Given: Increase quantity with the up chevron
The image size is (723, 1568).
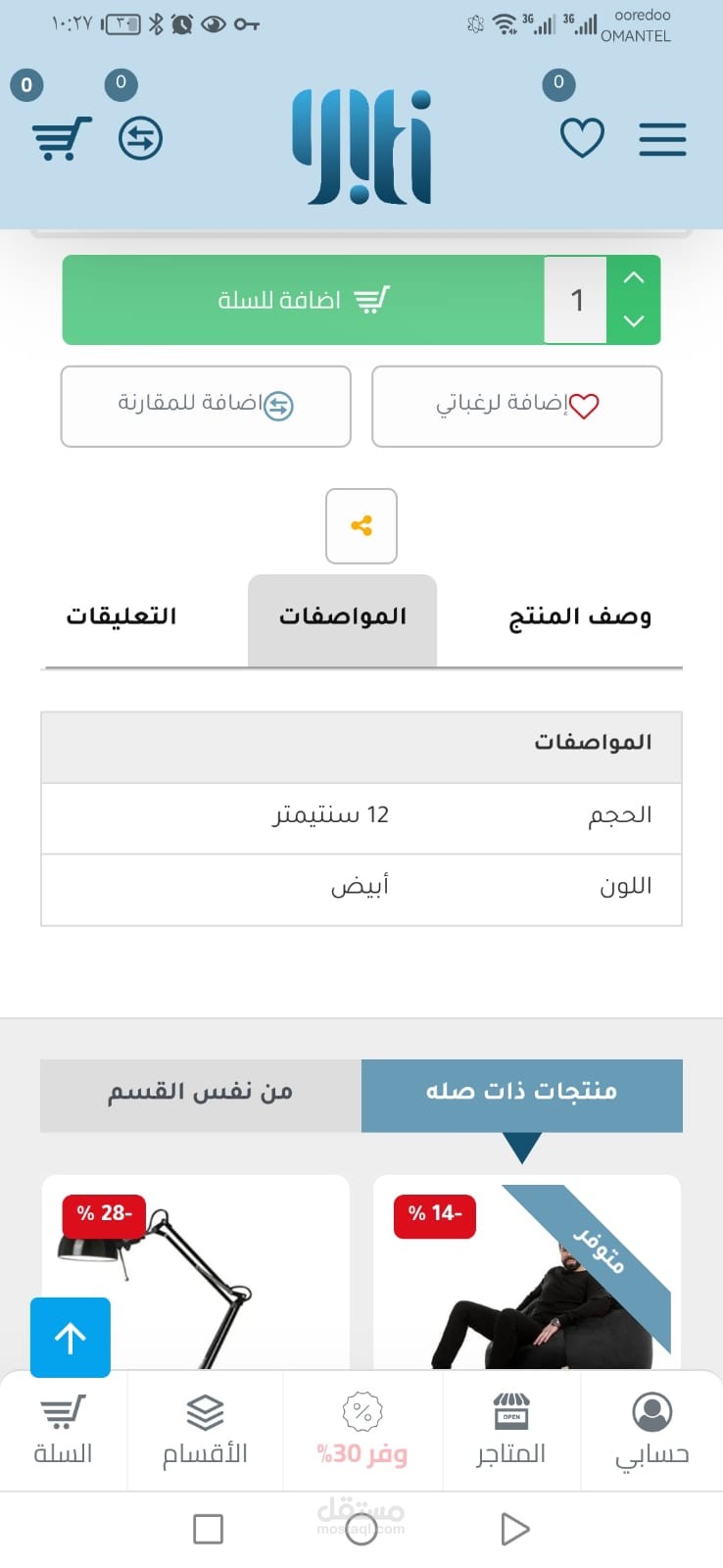Looking at the screenshot, I should (634, 278).
